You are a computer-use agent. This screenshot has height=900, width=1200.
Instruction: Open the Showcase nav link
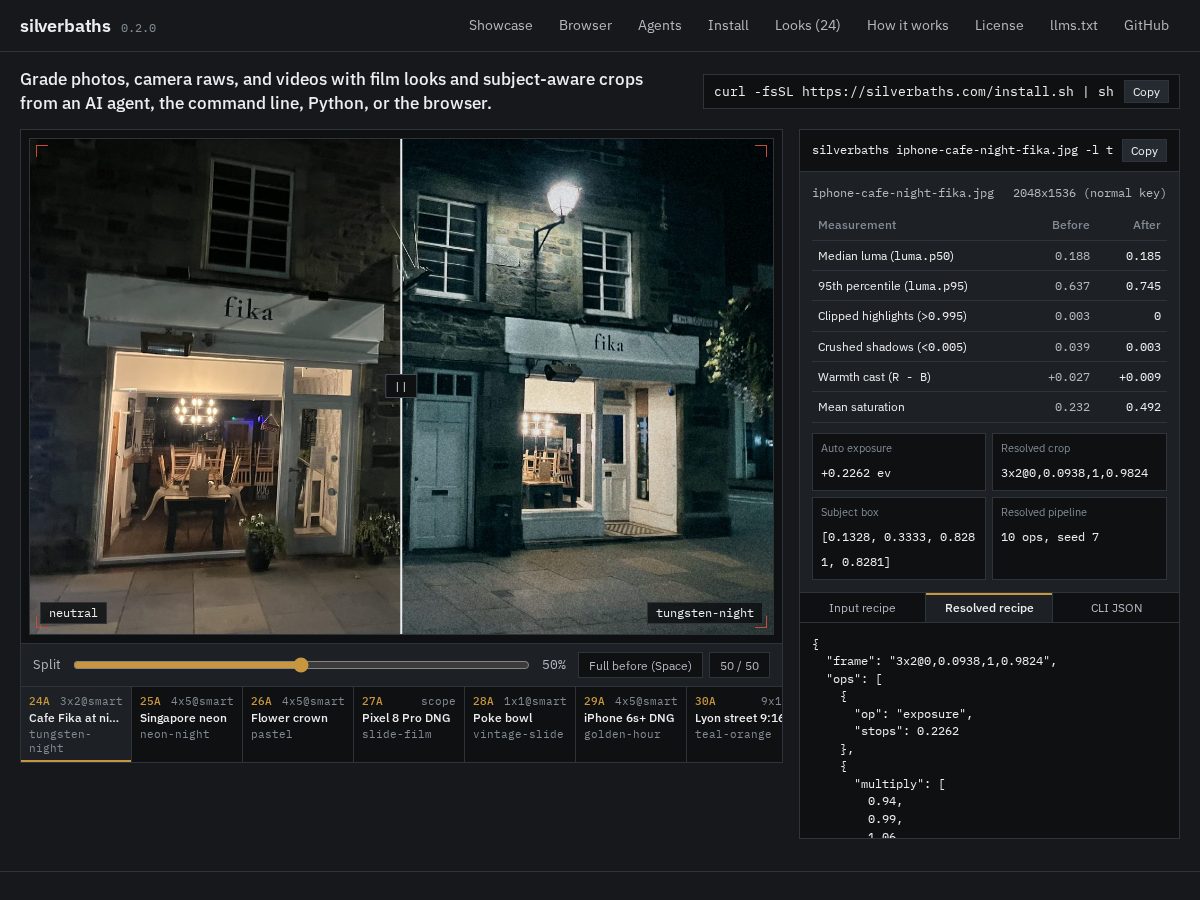[x=501, y=25]
